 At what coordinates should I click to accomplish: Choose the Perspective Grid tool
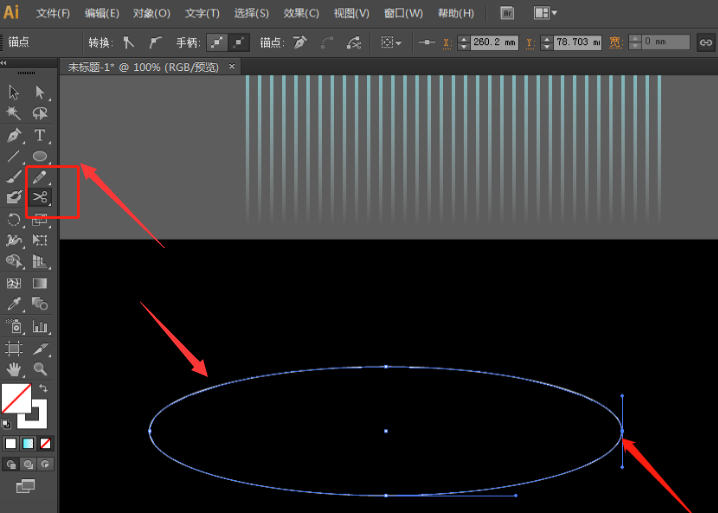pos(40,261)
